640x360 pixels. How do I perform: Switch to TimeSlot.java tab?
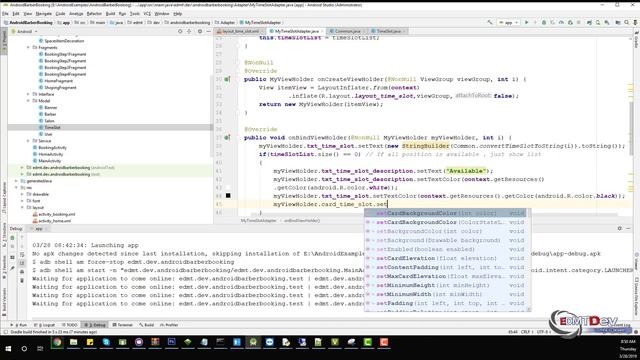point(388,31)
